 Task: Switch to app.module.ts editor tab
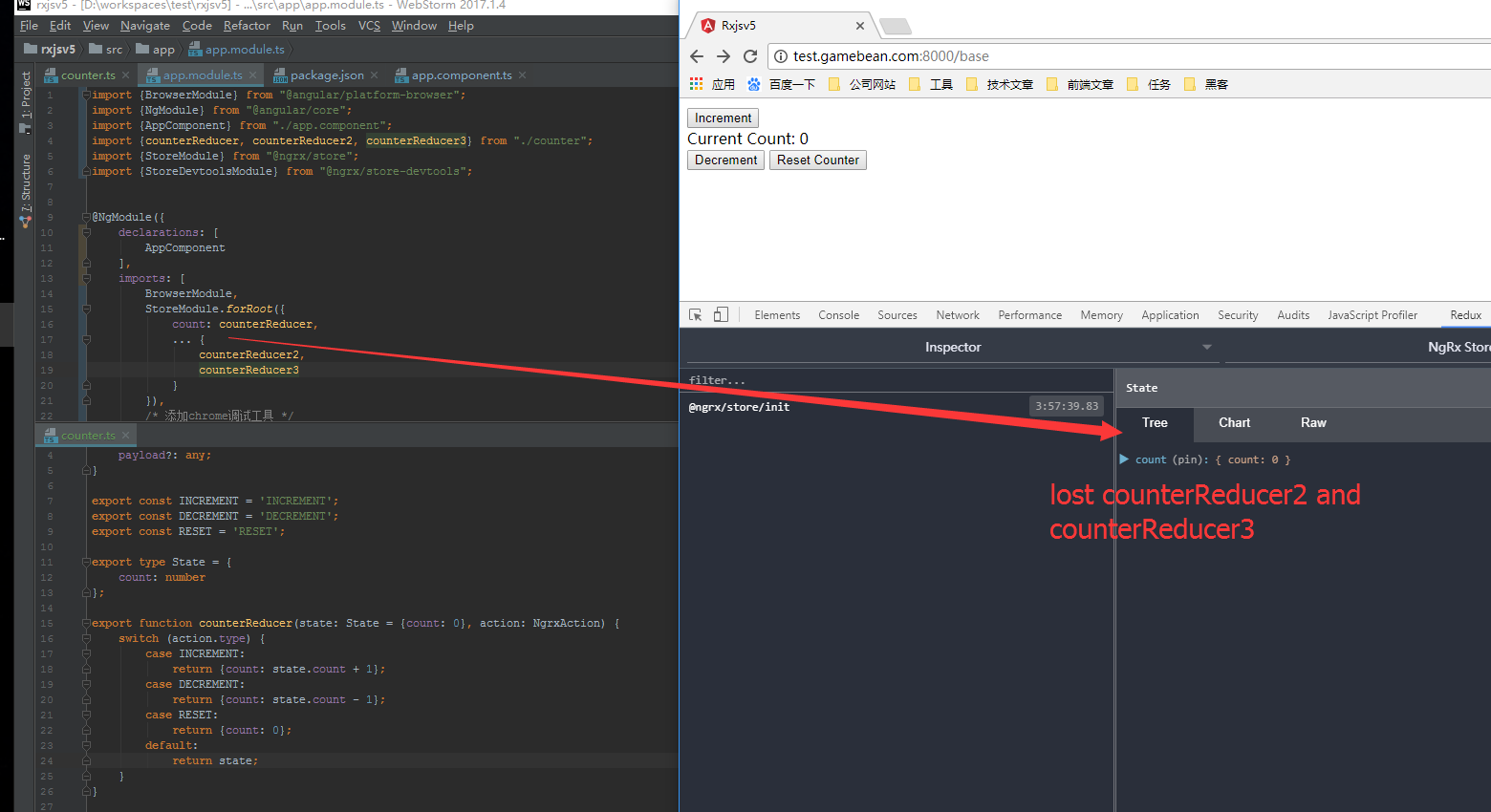[x=203, y=75]
